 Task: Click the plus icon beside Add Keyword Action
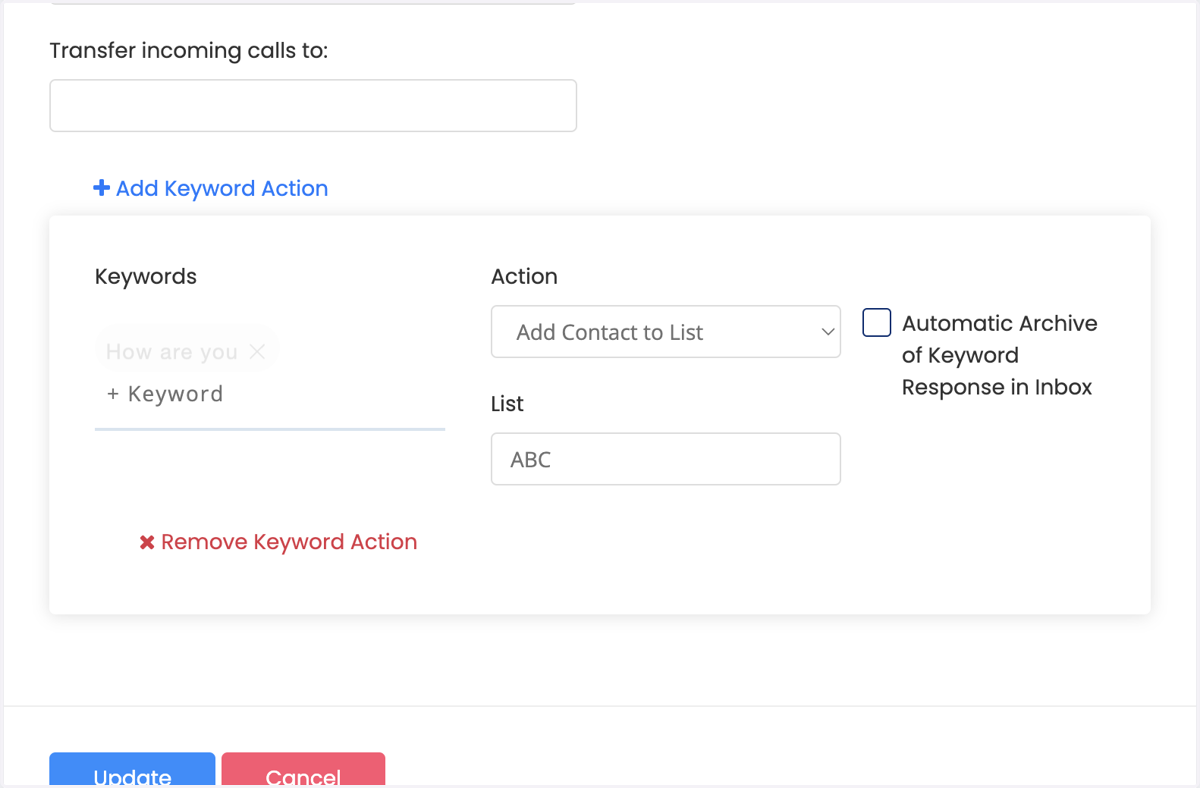click(x=101, y=188)
